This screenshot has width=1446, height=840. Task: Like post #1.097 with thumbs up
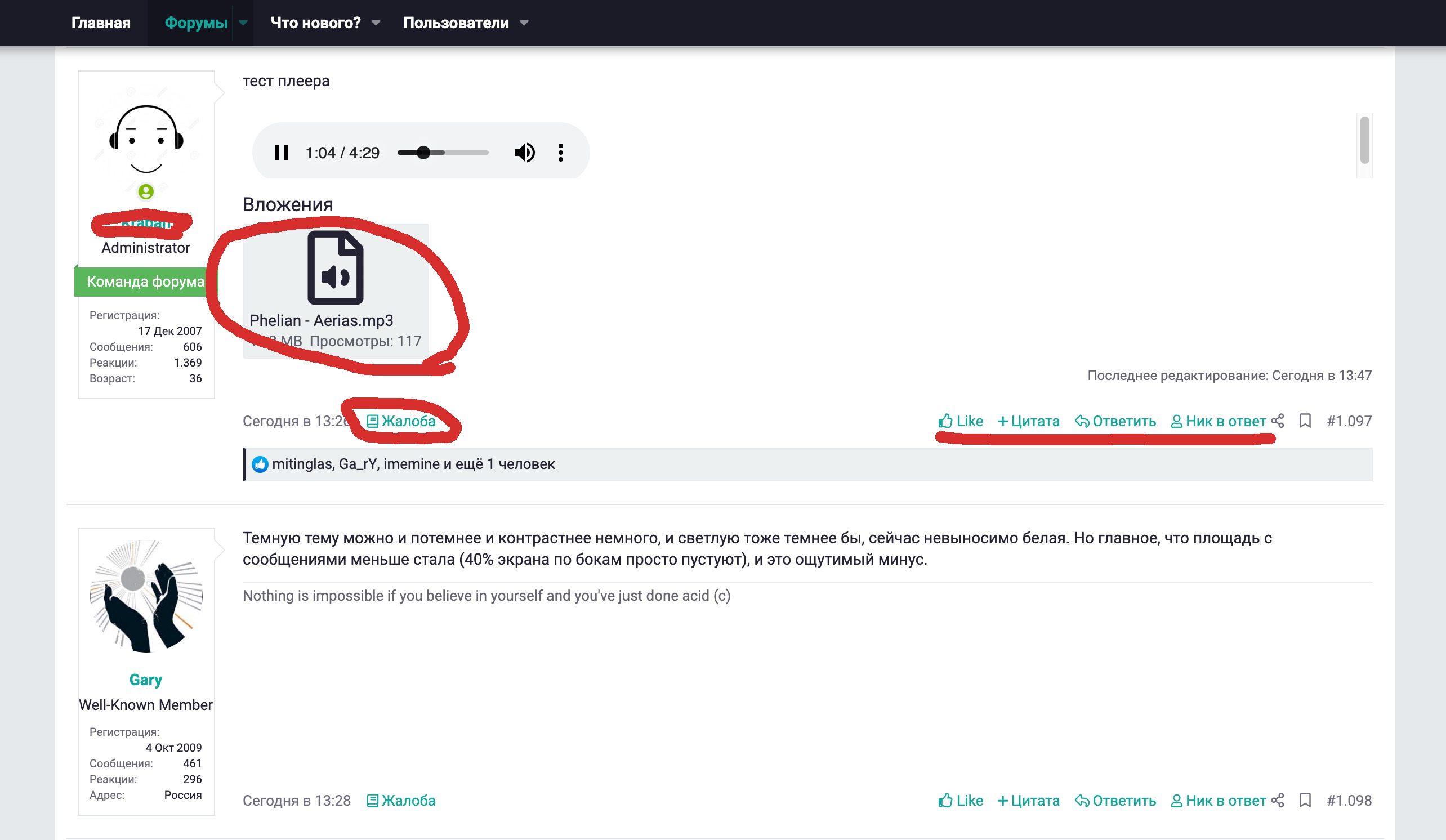click(x=961, y=421)
